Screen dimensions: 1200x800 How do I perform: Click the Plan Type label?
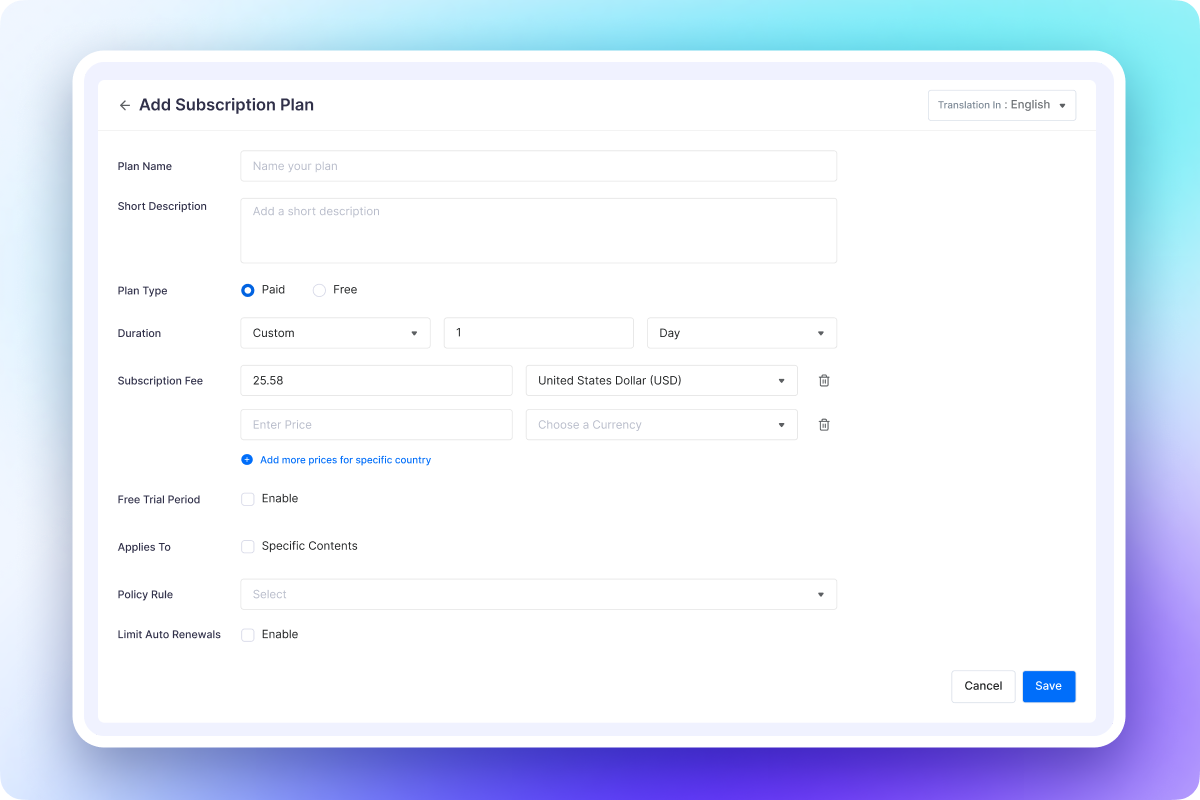(x=143, y=291)
